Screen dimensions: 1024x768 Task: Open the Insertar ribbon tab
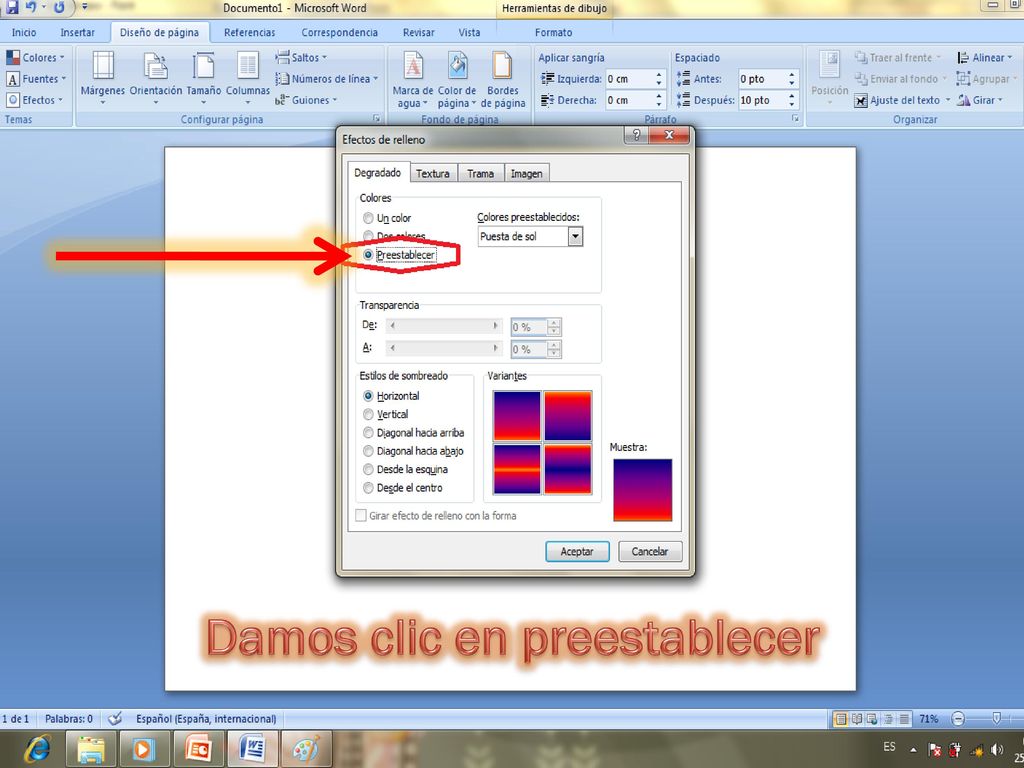78,32
